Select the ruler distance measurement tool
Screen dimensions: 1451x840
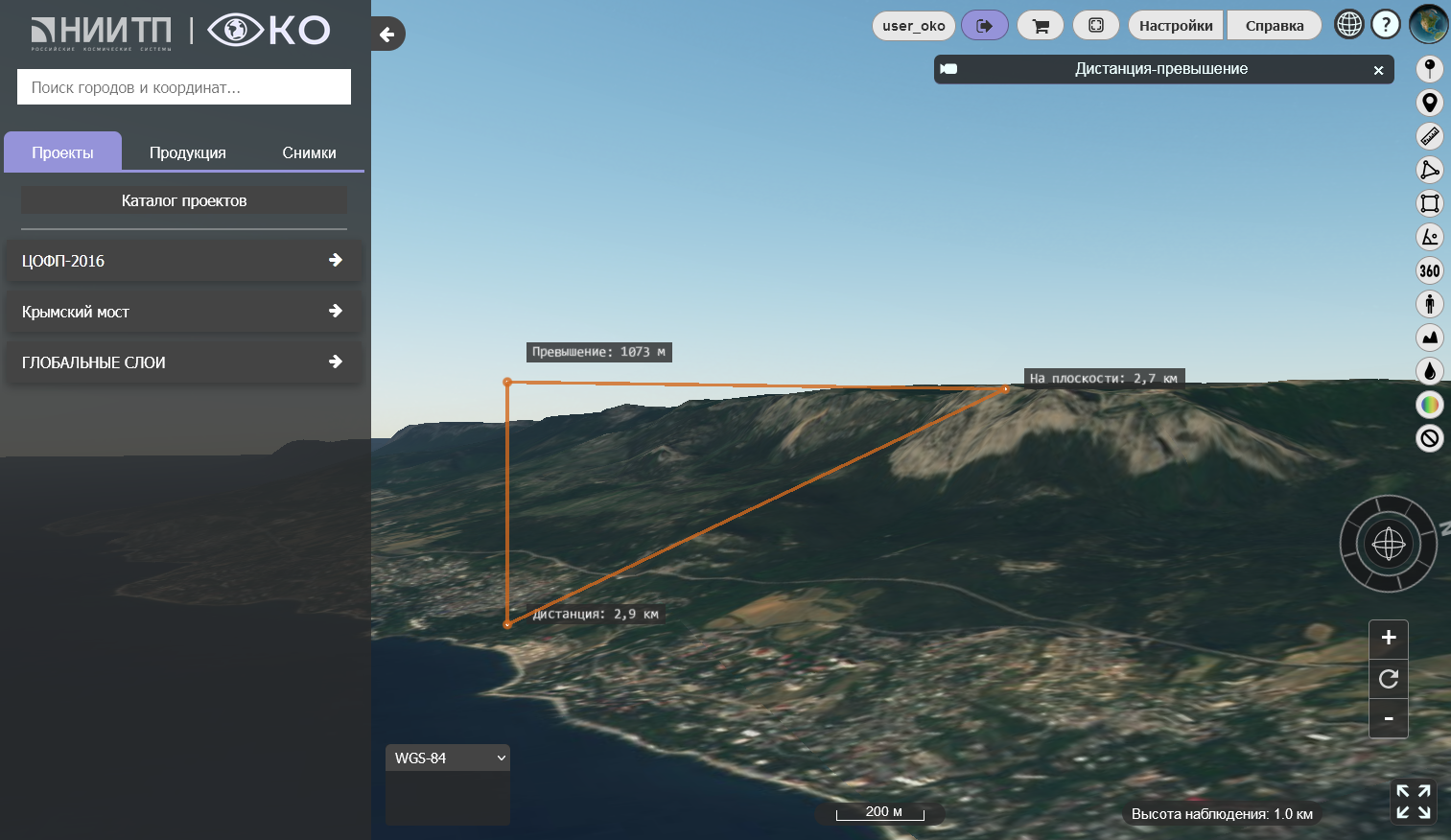pos(1429,136)
